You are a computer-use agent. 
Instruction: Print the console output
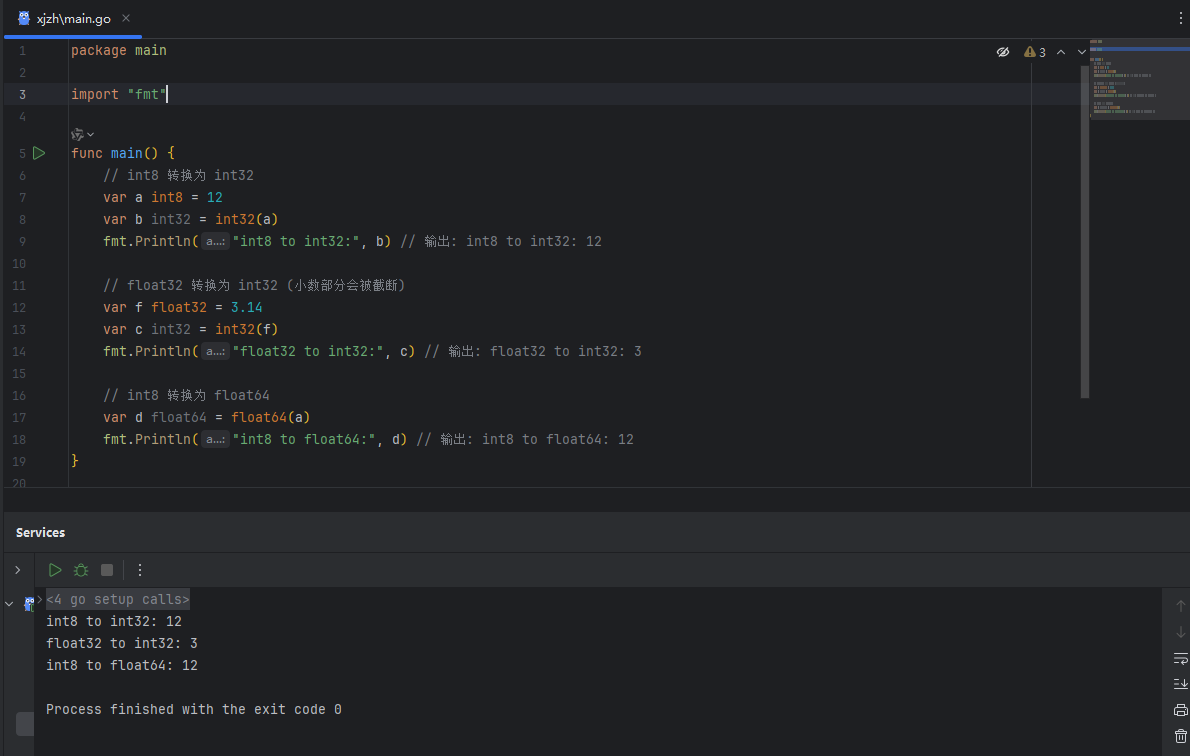pyautogui.click(x=1180, y=710)
